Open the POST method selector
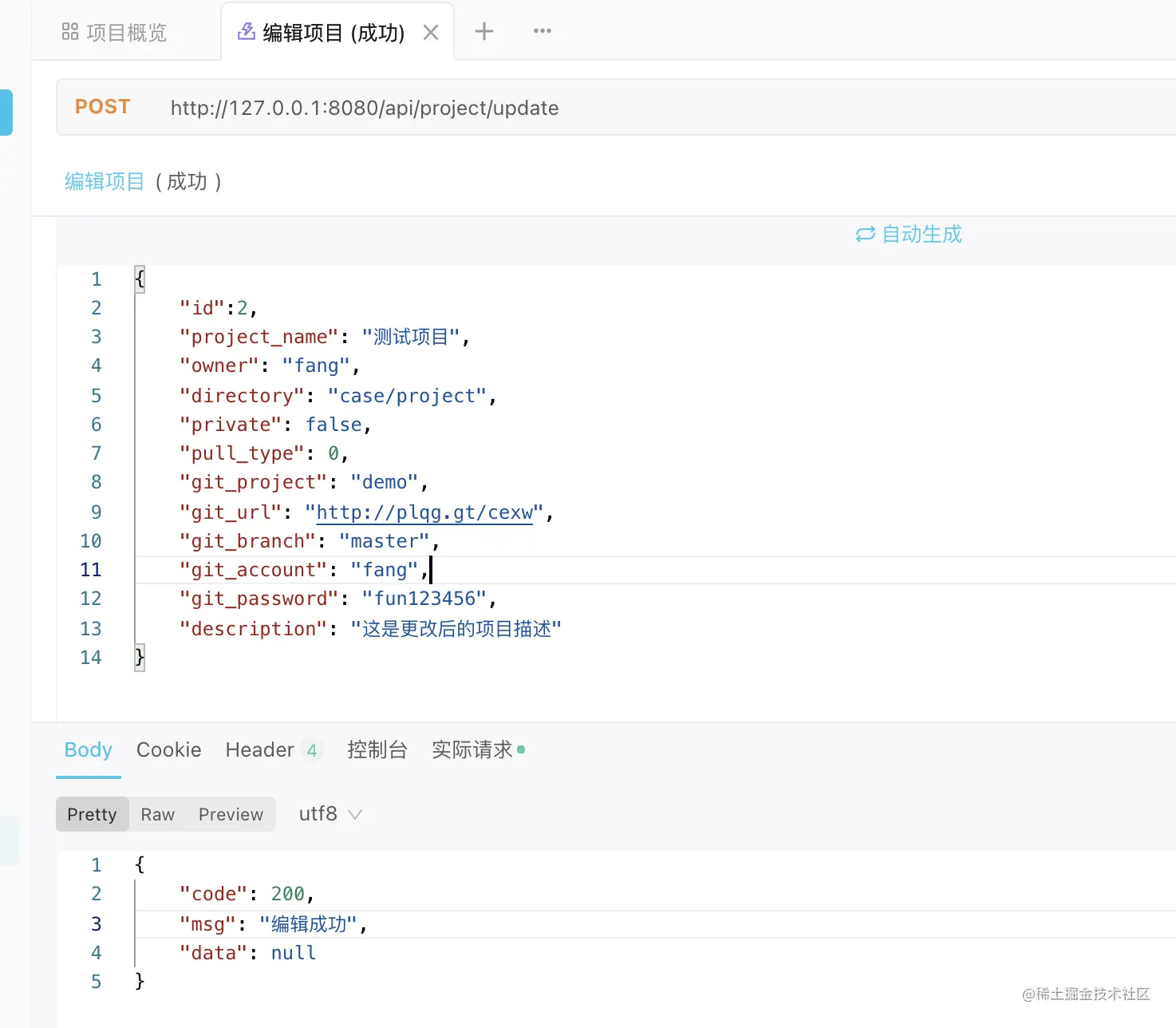This screenshot has height=1028, width=1176. tap(103, 107)
